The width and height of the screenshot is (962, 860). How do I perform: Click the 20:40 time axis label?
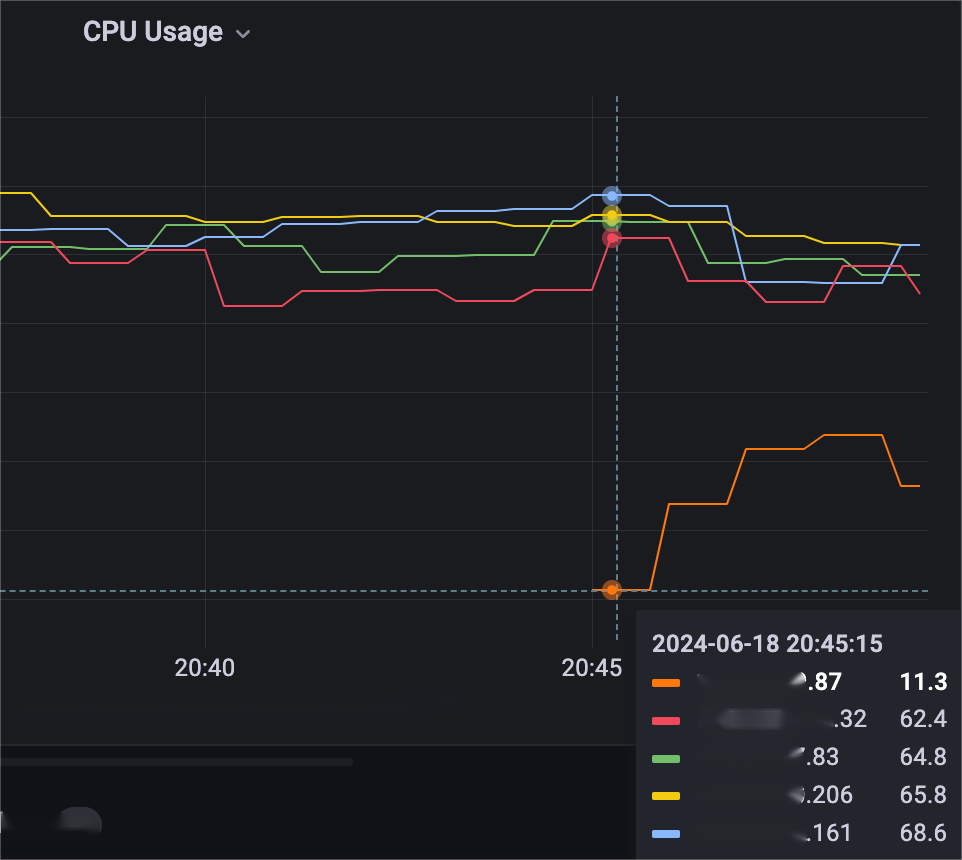click(204, 668)
